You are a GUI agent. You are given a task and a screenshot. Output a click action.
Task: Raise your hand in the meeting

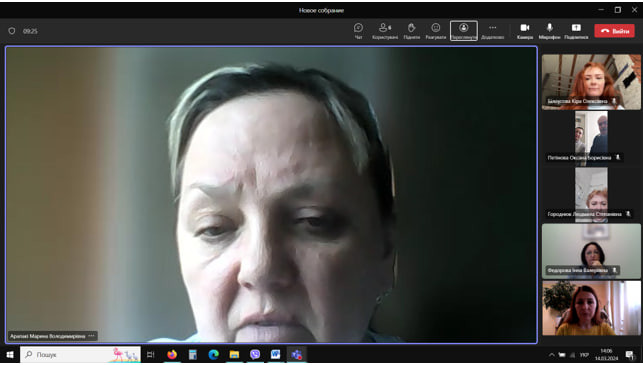click(x=411, y=31)
